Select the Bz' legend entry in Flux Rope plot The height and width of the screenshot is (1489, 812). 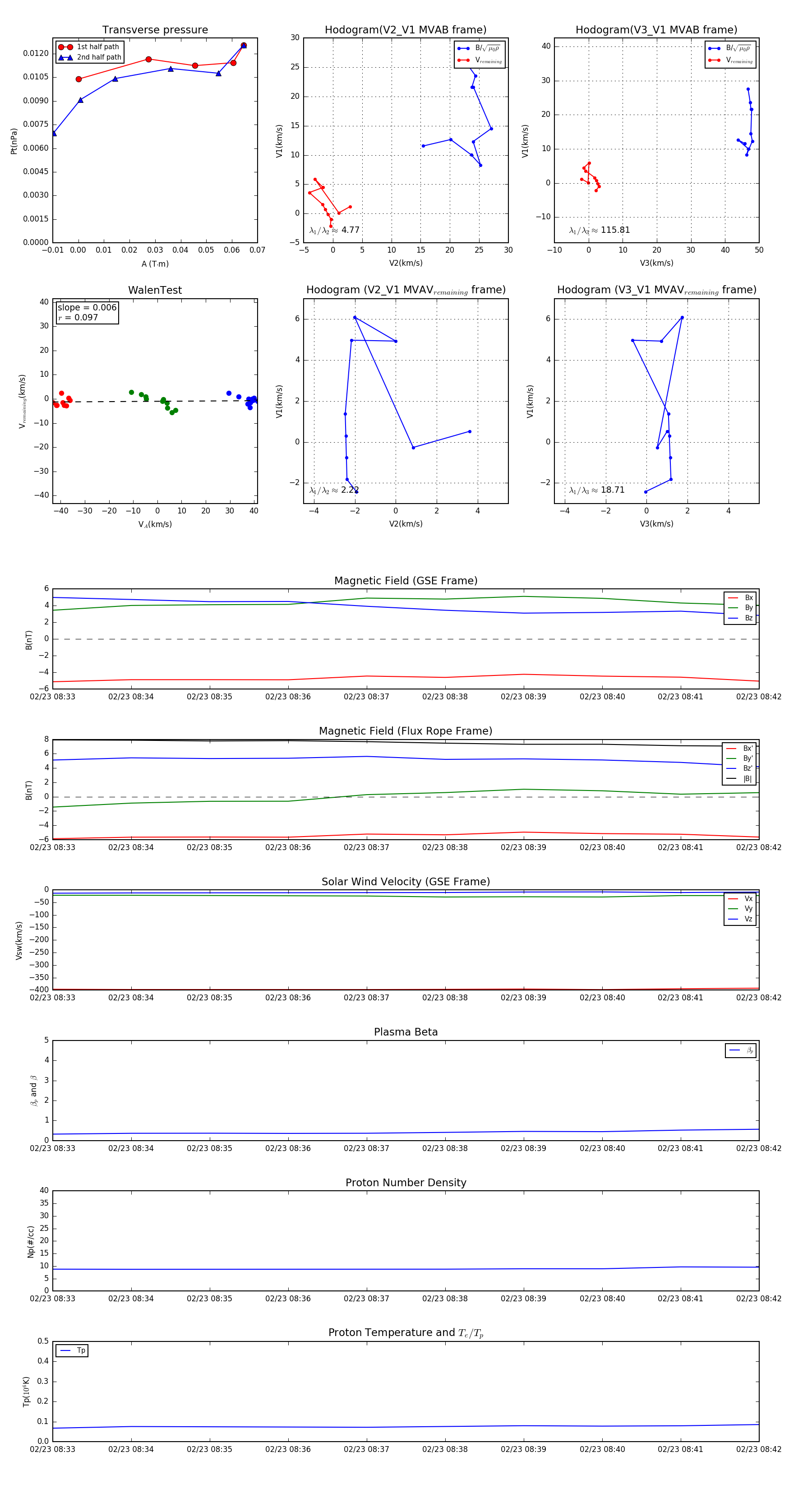pyautogui.click(x=739, y=768)
